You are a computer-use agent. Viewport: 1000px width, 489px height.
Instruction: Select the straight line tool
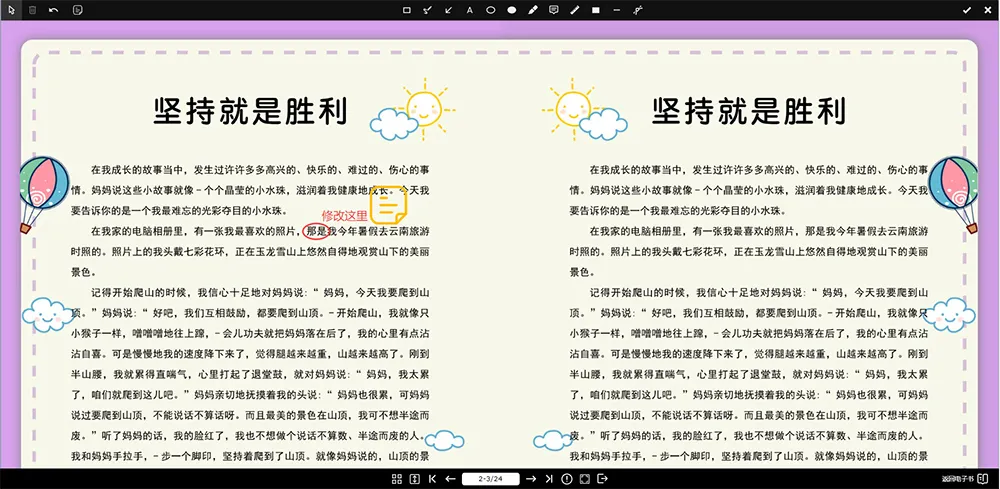pyautogui.click(x=616, y=10)
